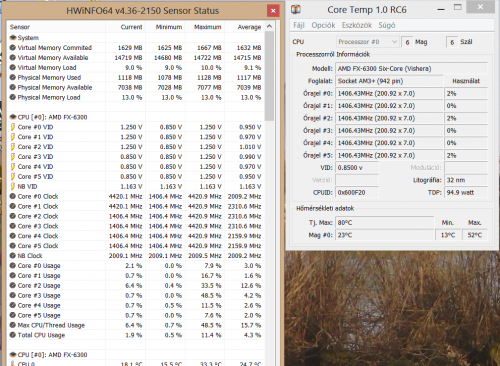The height and width of the screenshot is (366, 500).
Task: Select the Core #3 Usage row label
Action: pyautogui.click(x=39, y=295)
